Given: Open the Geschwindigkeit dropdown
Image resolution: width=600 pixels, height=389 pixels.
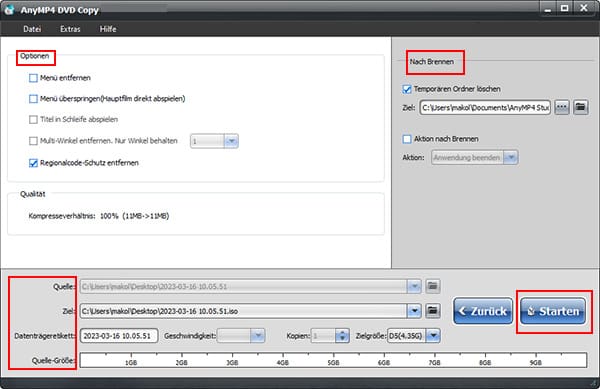Looking at the screenshot, I should 257,336.
